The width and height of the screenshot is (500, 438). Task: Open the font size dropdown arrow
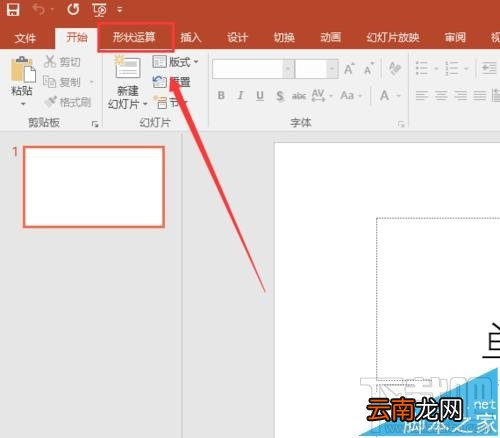coord(332,69)
